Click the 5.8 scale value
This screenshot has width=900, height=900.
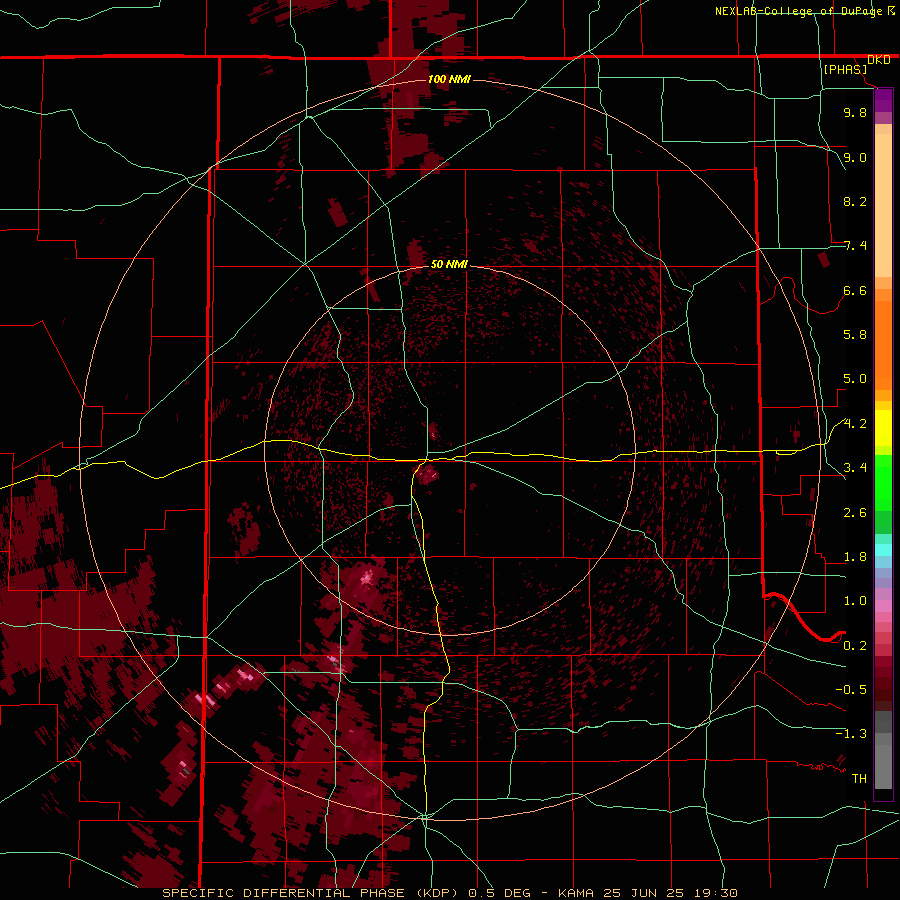(x=855, y=335)
